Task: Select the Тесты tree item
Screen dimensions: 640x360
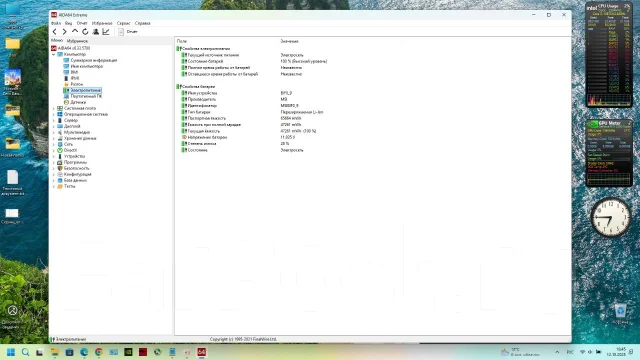Action: [x=69, y=186]
